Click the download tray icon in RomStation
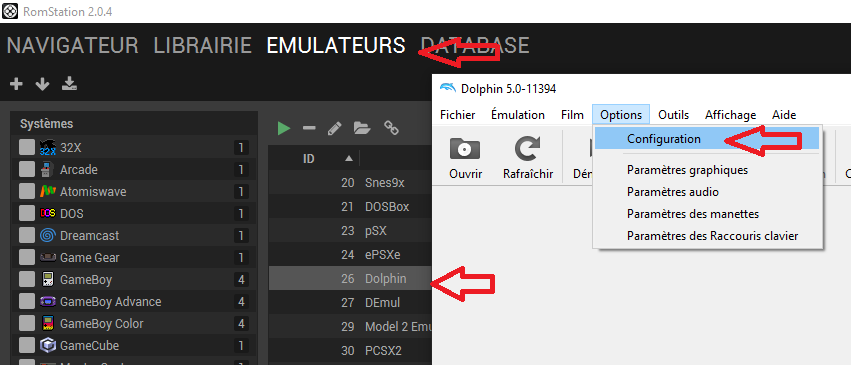This screenshot has height=365, width=851. coord(69,84)
